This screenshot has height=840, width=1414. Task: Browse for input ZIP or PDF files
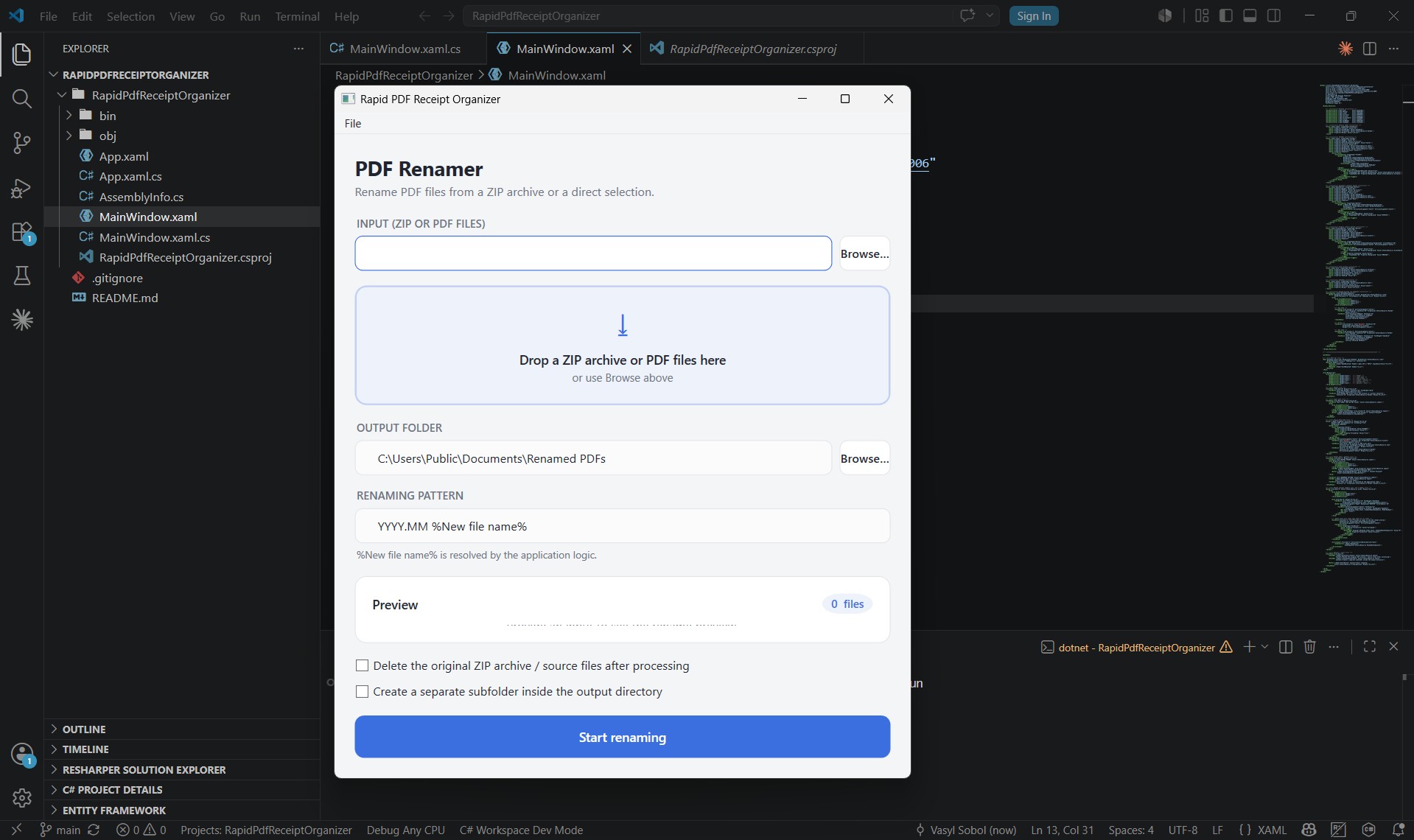864,253
